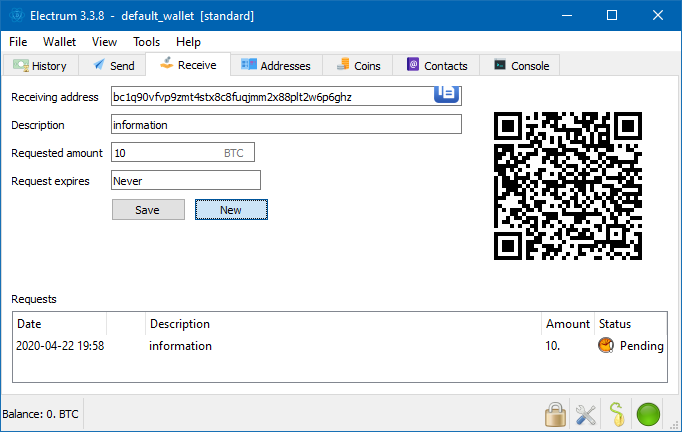Open the Console tab

520,66
